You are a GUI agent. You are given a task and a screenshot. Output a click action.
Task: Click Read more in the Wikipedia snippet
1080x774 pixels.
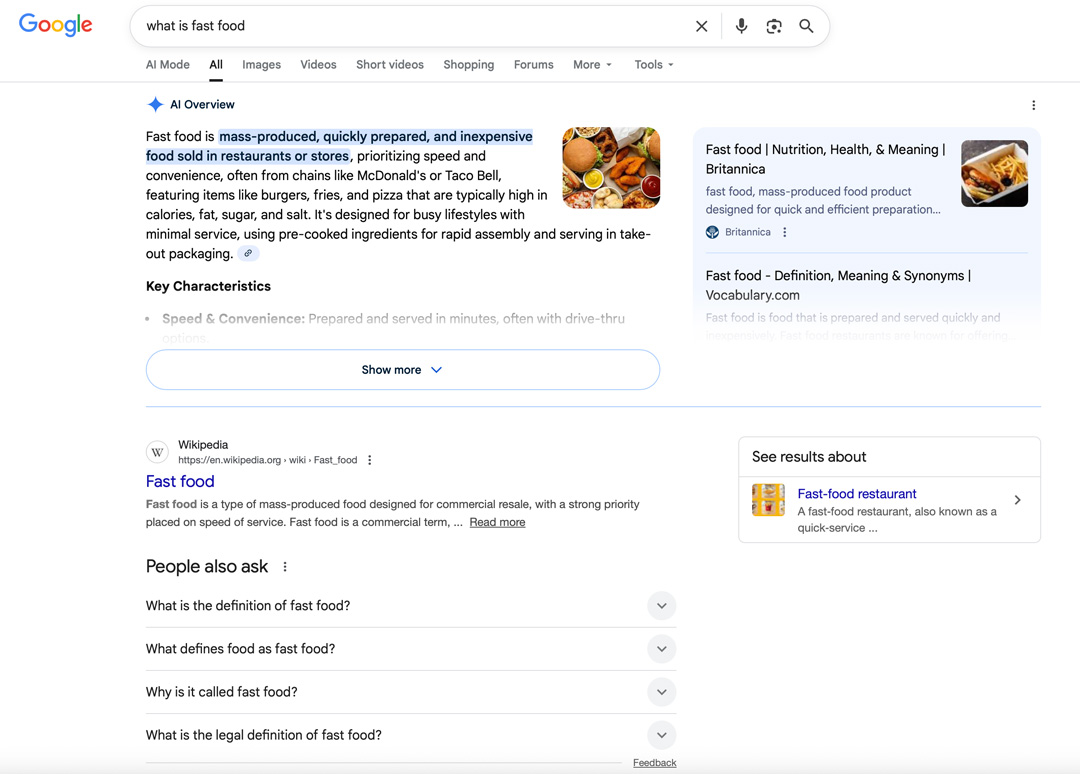(497, 521)
